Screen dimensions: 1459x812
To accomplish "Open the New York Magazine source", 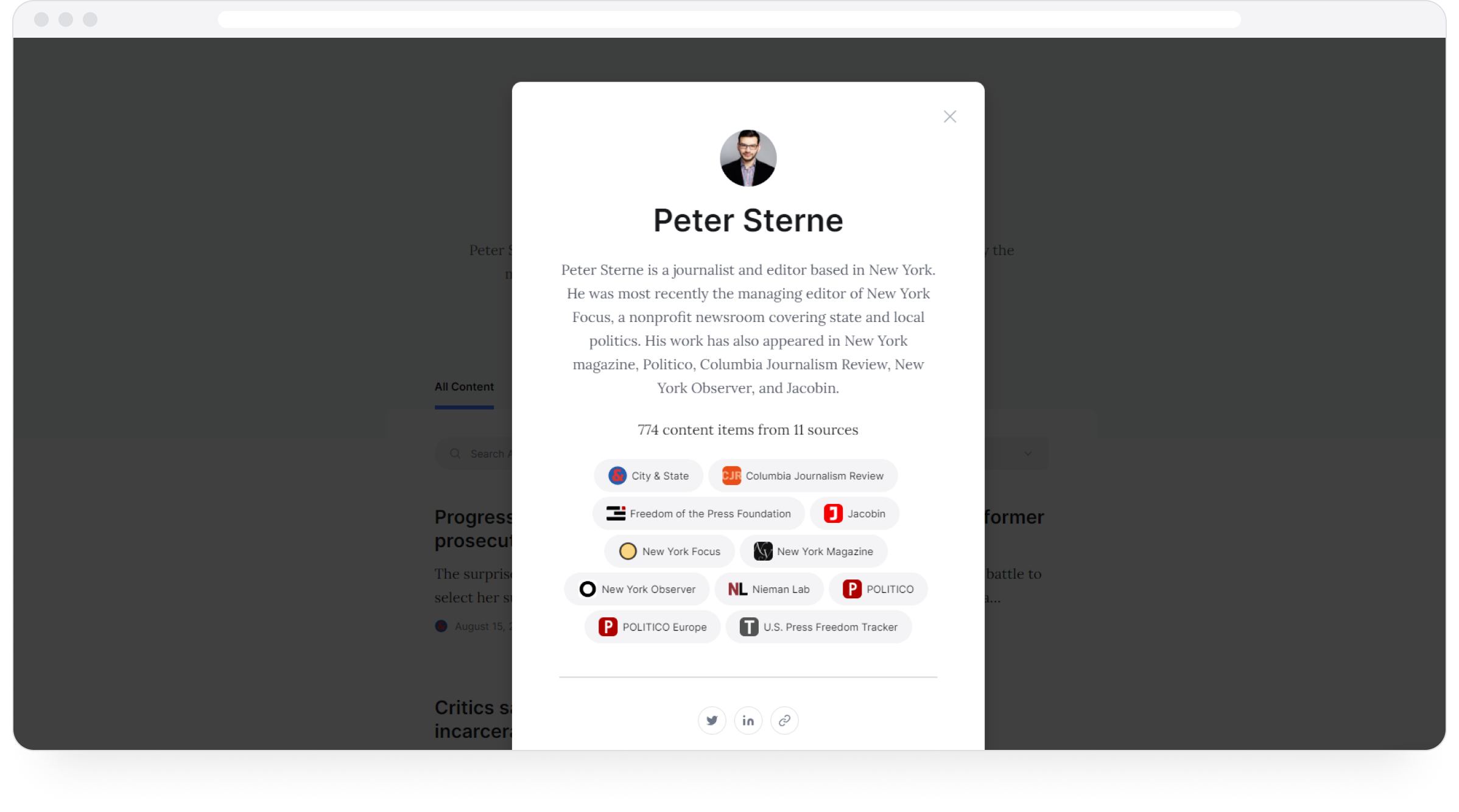I will tap(814, 551).
